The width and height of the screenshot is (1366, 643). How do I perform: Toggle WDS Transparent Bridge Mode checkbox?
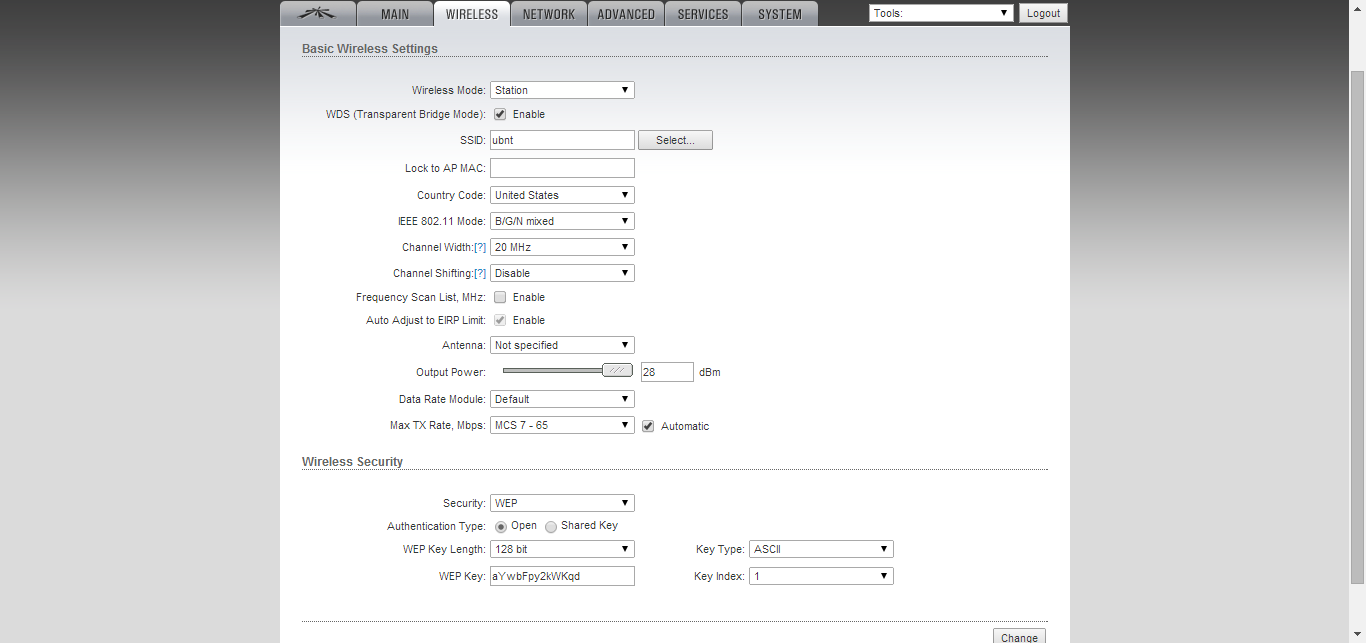[500, 114]
